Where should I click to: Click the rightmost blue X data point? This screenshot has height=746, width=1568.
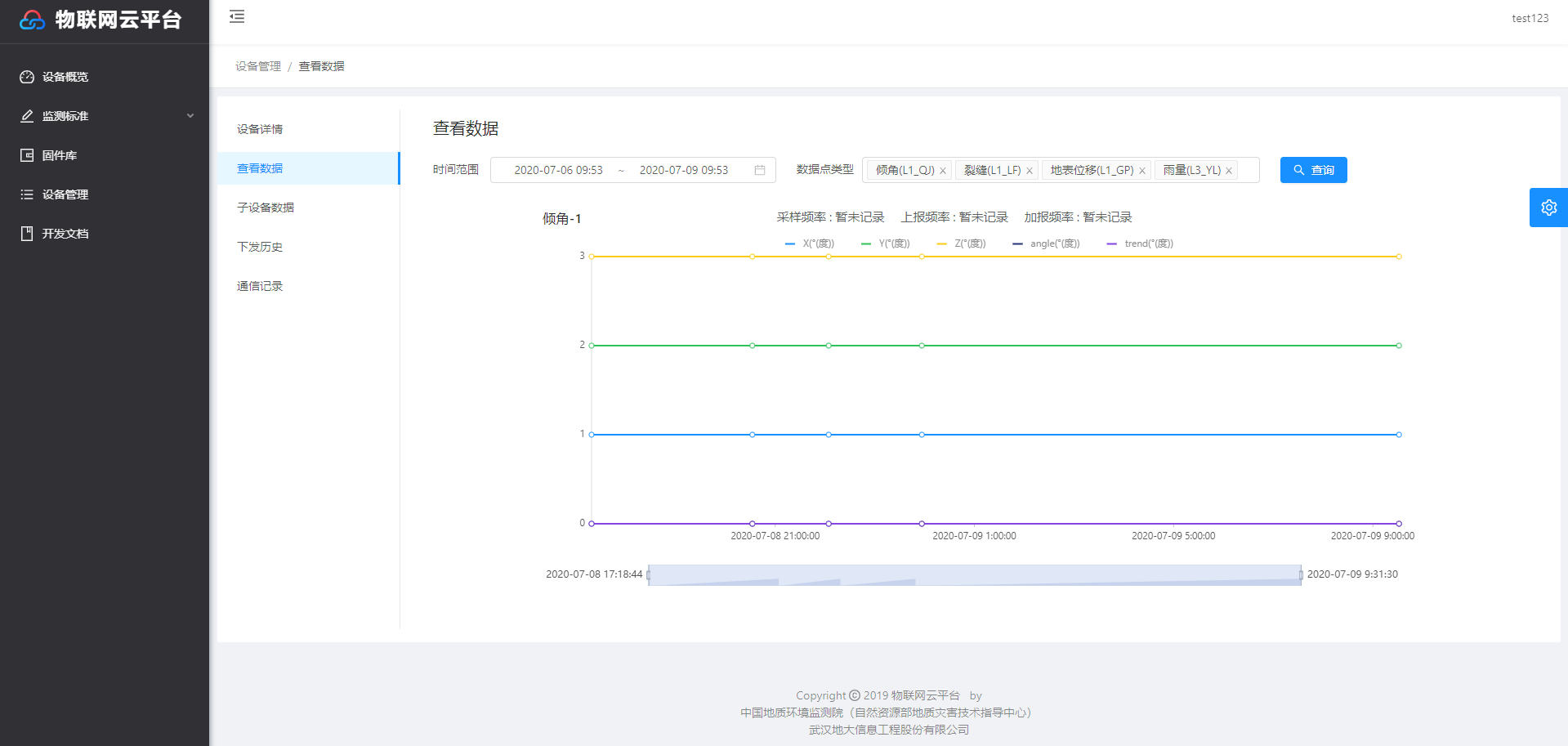click(1399, 435)
